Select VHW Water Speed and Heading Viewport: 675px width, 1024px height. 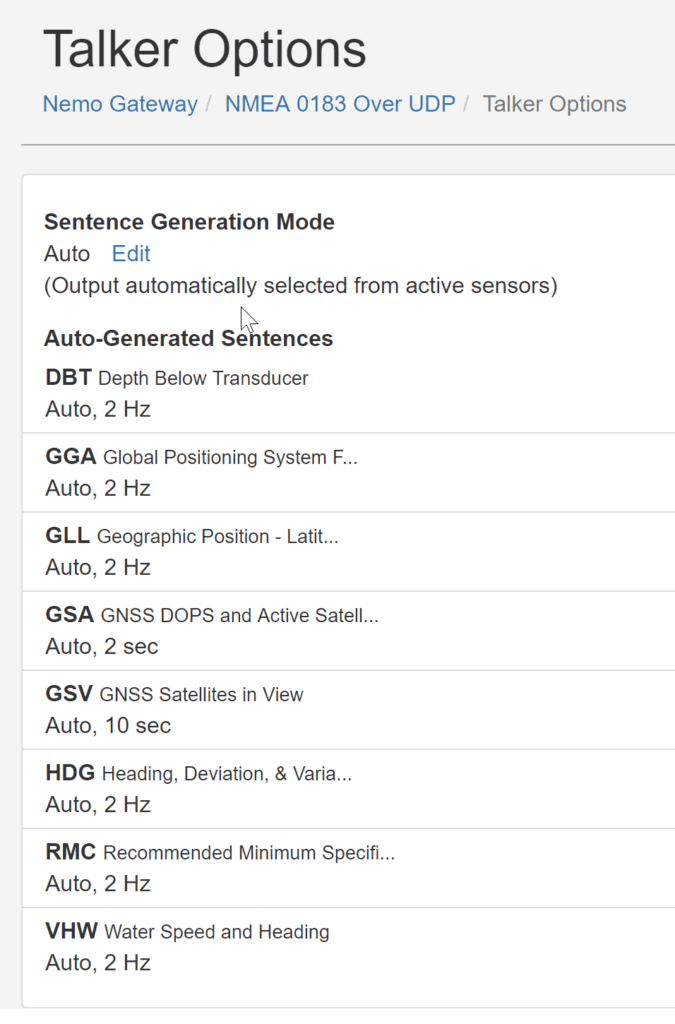tap(188, 932)
